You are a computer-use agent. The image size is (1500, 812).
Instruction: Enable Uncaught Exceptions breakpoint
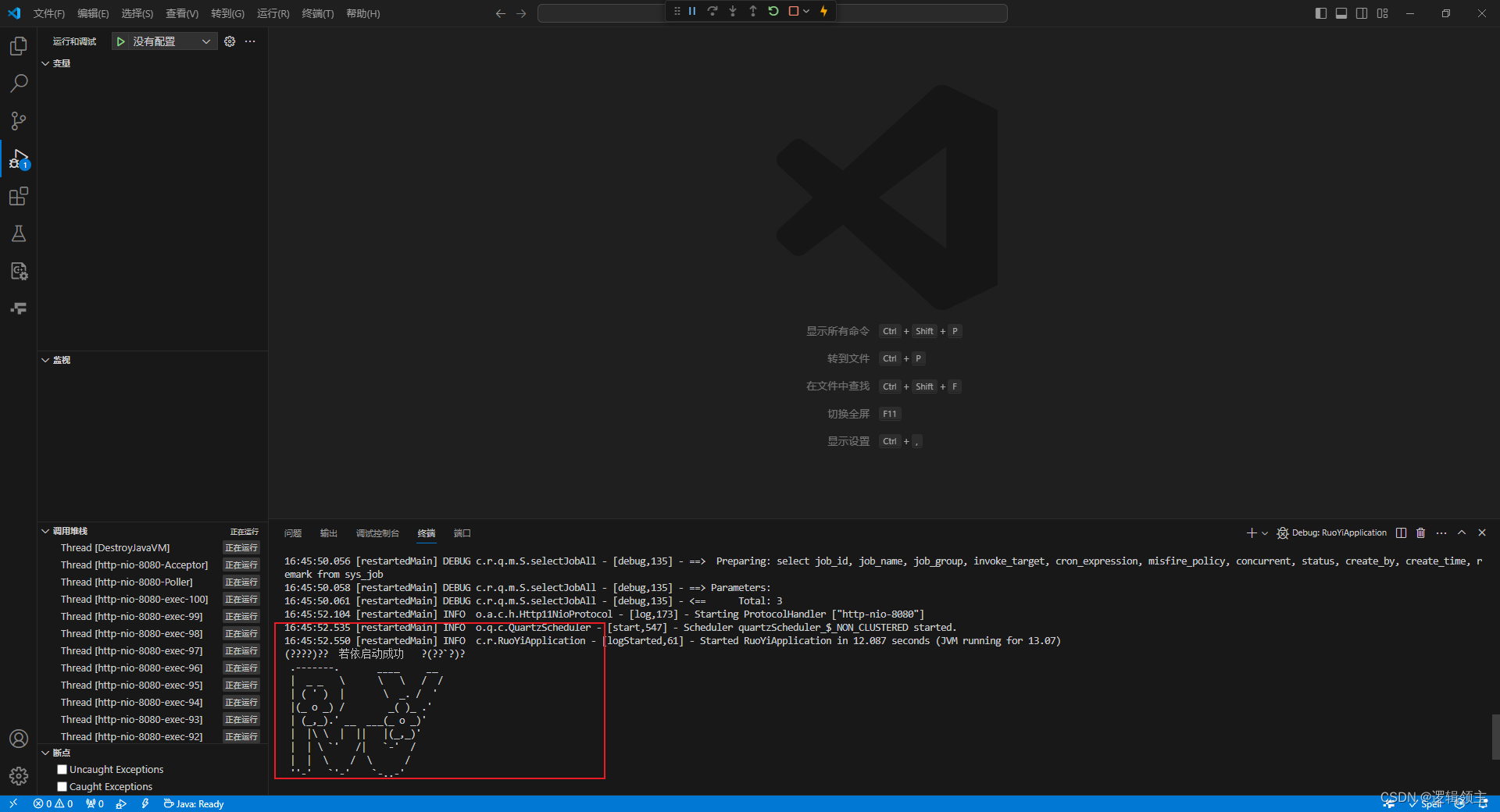click(x=62, y=769)
